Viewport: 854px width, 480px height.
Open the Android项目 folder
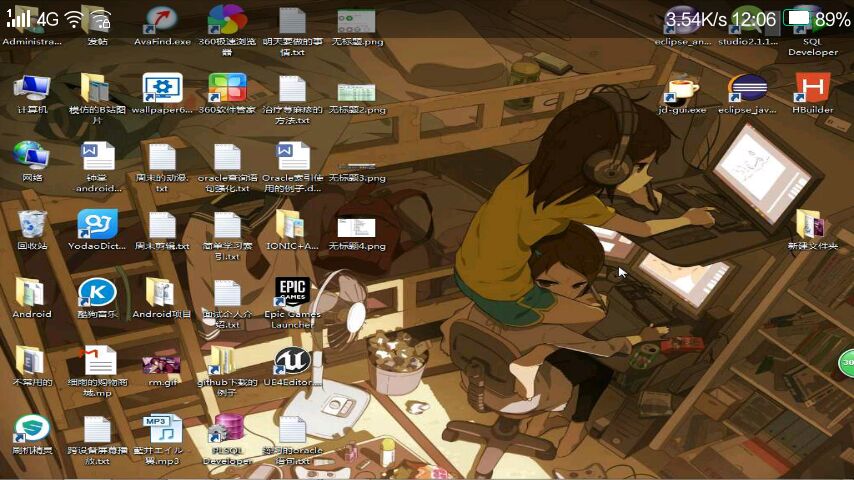click(162, 297)
